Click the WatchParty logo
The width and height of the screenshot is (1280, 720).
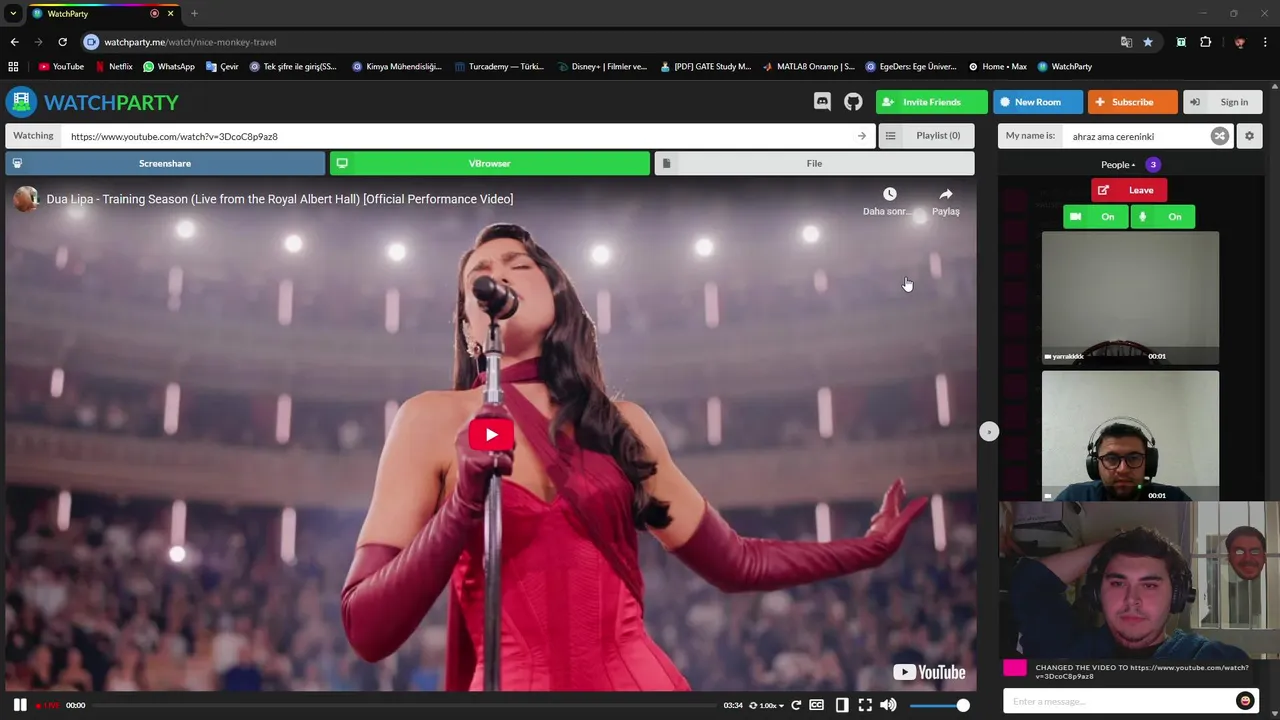[x=93, y=102]
